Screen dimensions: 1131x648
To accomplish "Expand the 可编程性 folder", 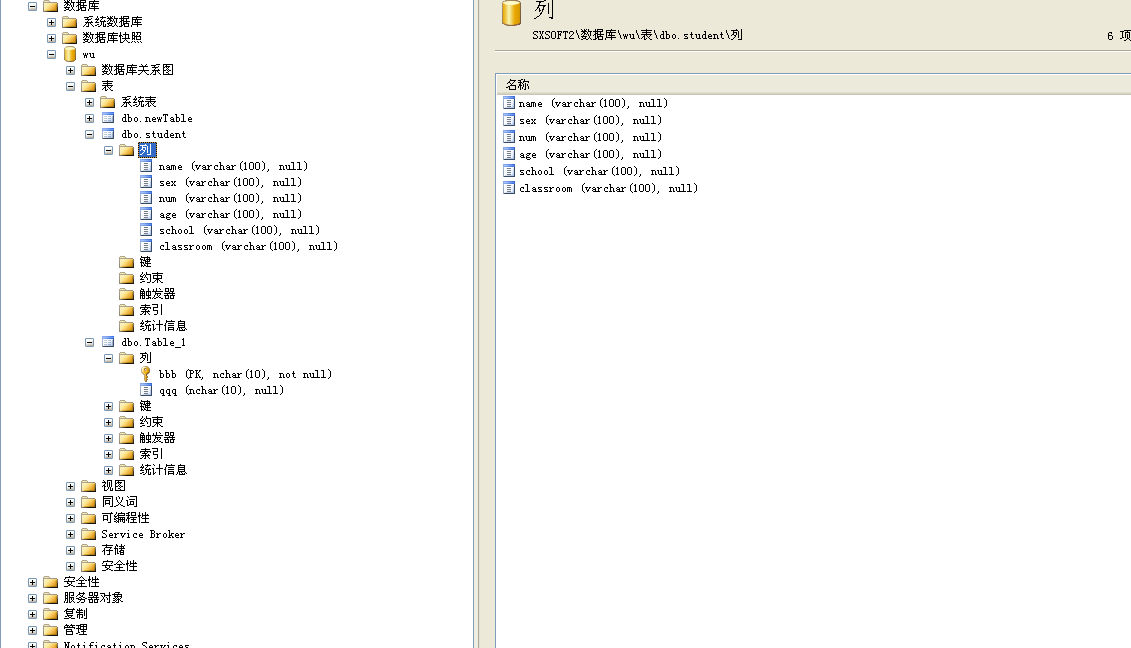I will point(70,518).
